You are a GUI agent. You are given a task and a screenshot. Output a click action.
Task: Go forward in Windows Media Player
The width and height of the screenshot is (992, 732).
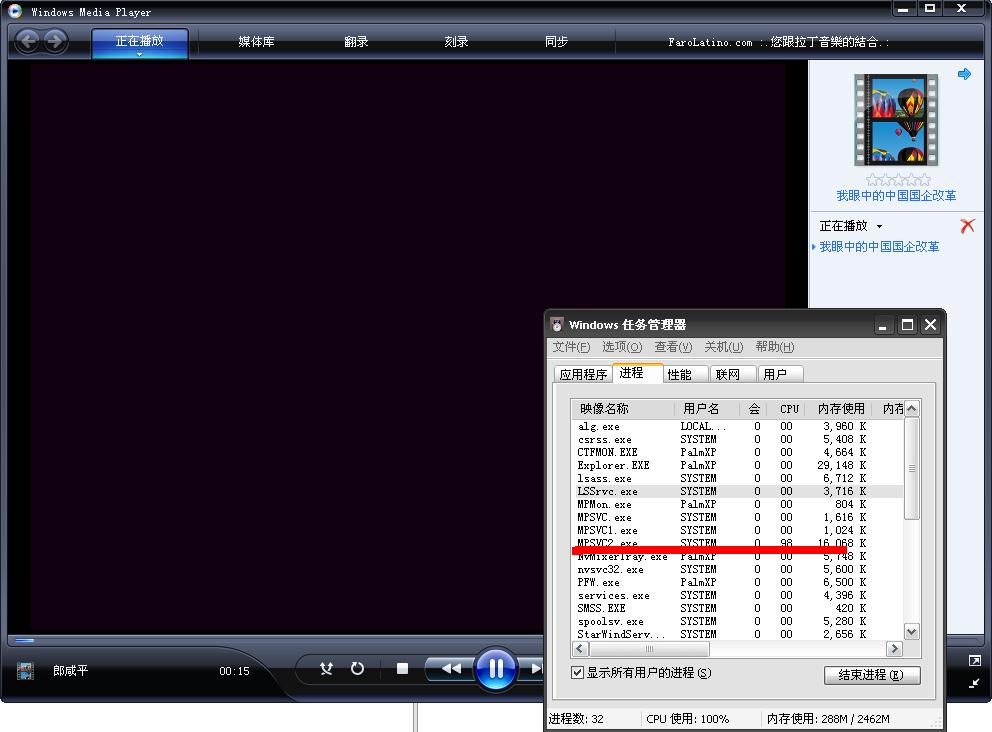click(55, 42)
